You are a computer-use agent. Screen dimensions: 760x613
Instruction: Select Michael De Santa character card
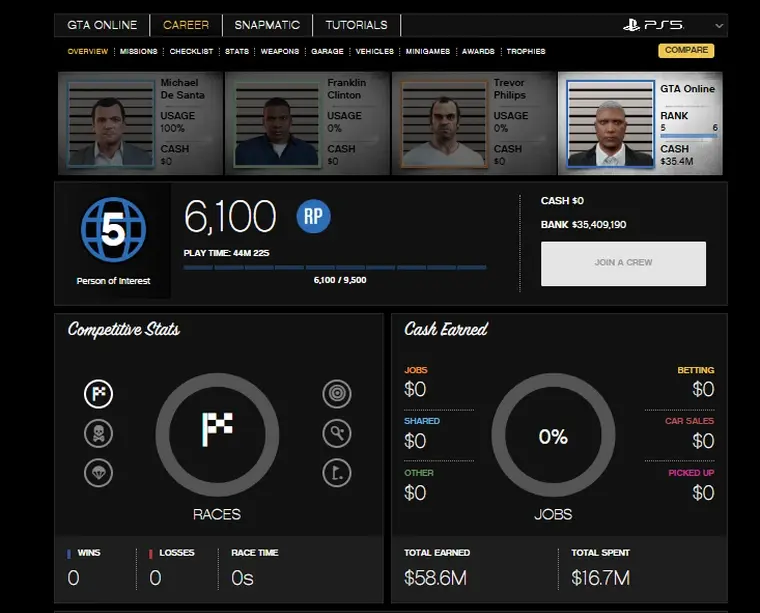point(138,122)
